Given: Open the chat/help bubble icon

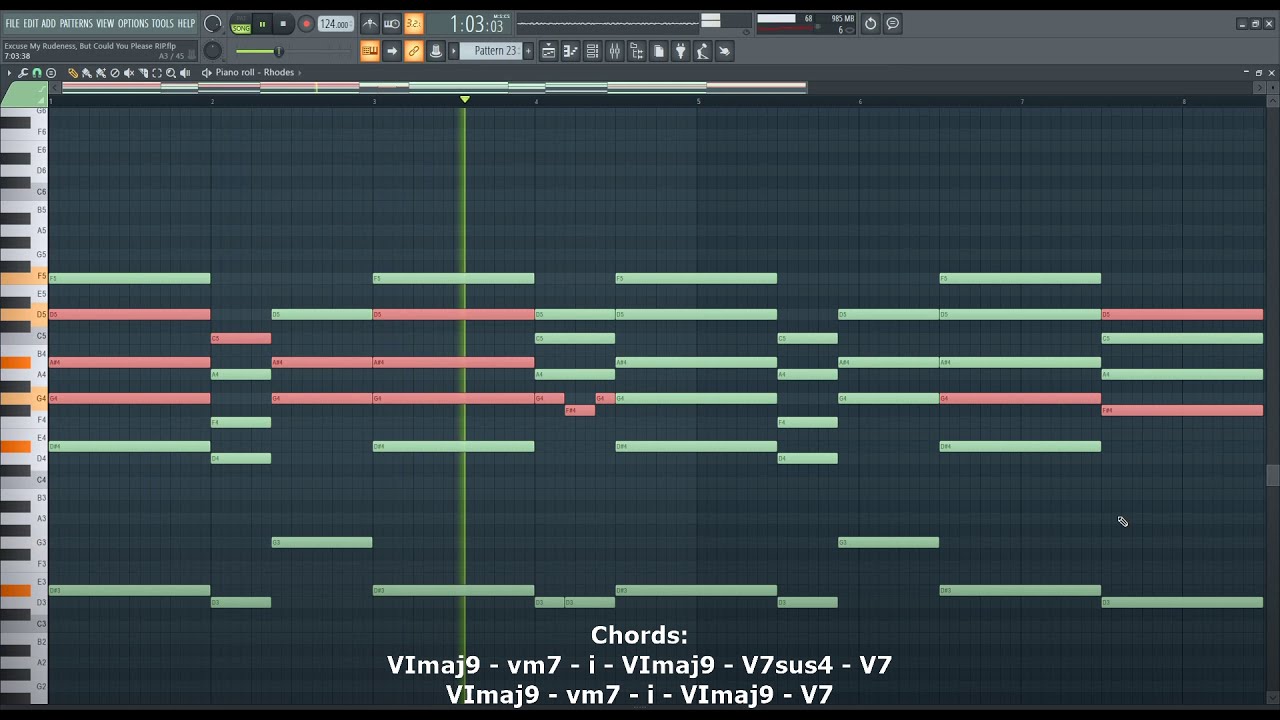Looking at the screenshot, I should click(893, 24).
